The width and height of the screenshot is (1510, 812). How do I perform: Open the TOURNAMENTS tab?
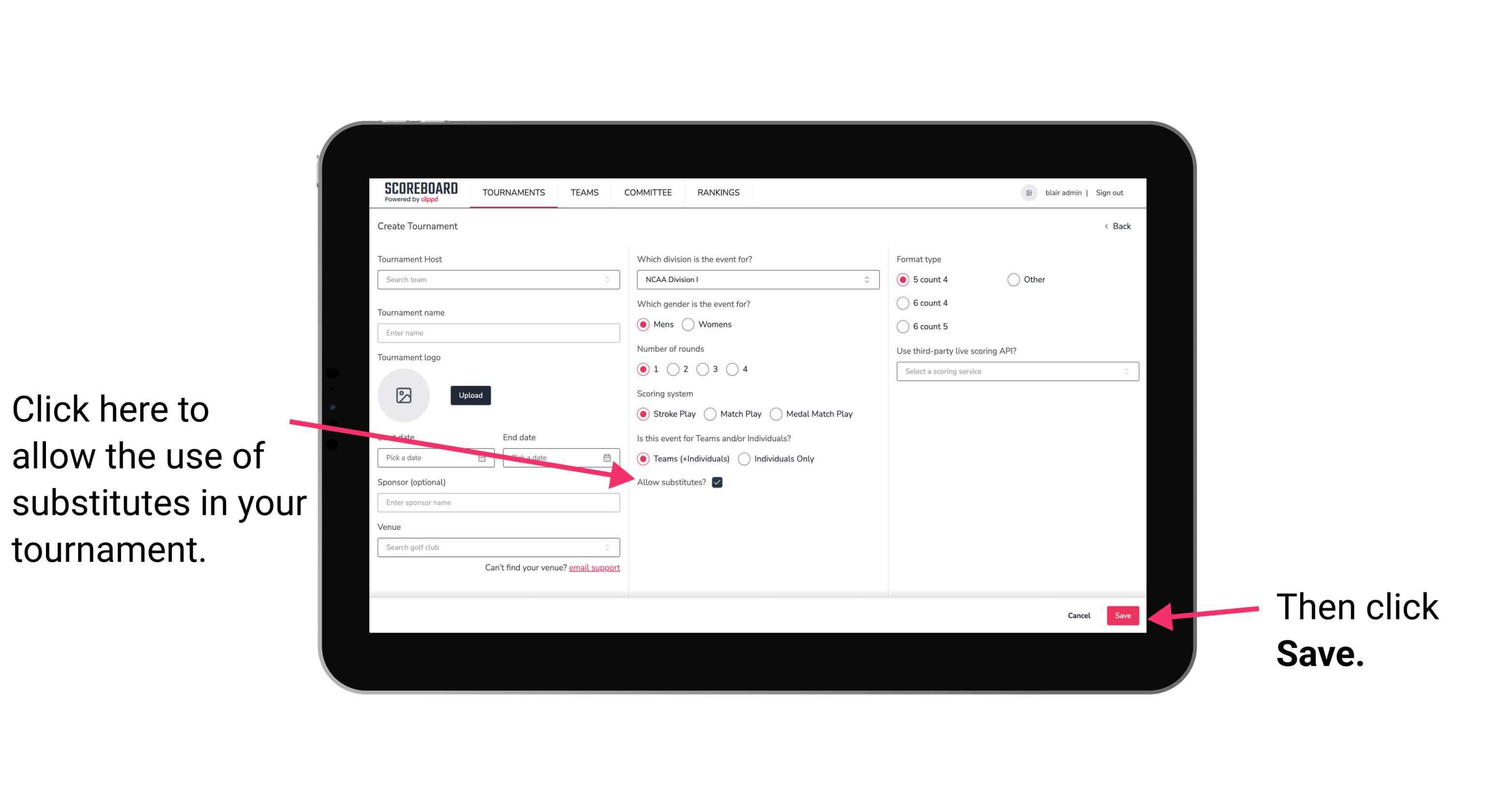512,192
